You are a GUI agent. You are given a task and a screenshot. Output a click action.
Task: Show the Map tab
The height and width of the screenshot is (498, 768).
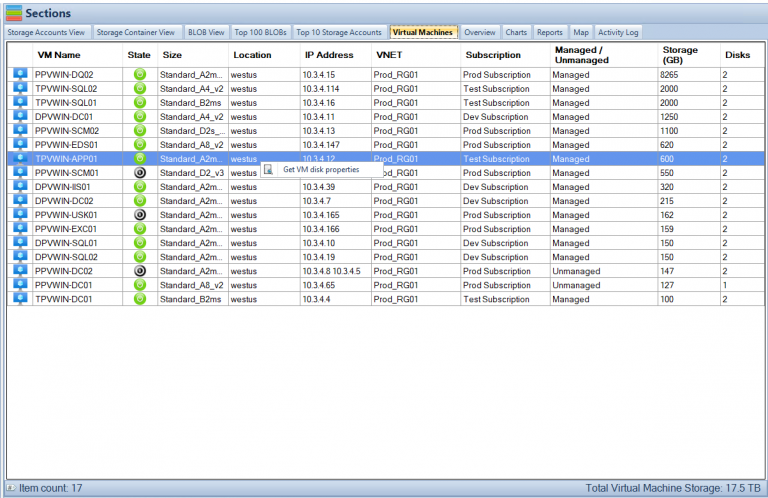(x=581, y=32)
